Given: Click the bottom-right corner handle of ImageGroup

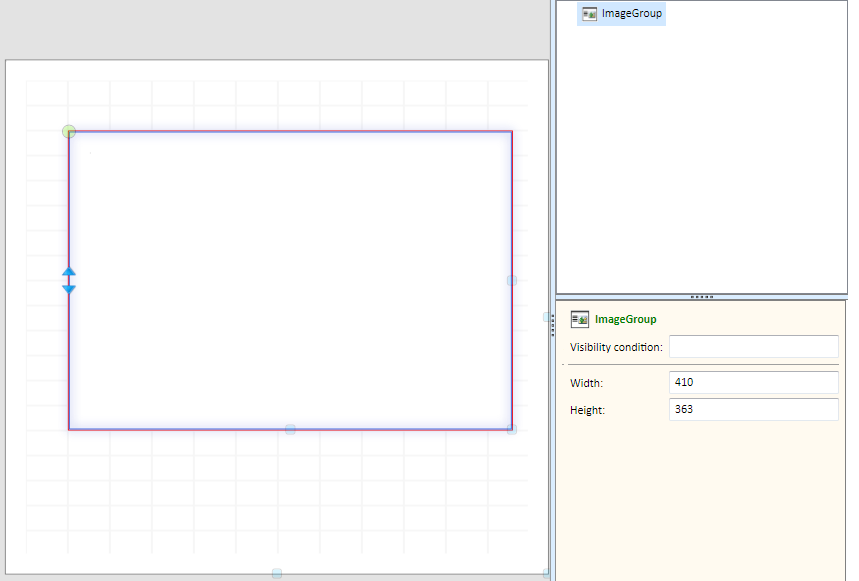Looking at the screenshot, I should 512,430.
